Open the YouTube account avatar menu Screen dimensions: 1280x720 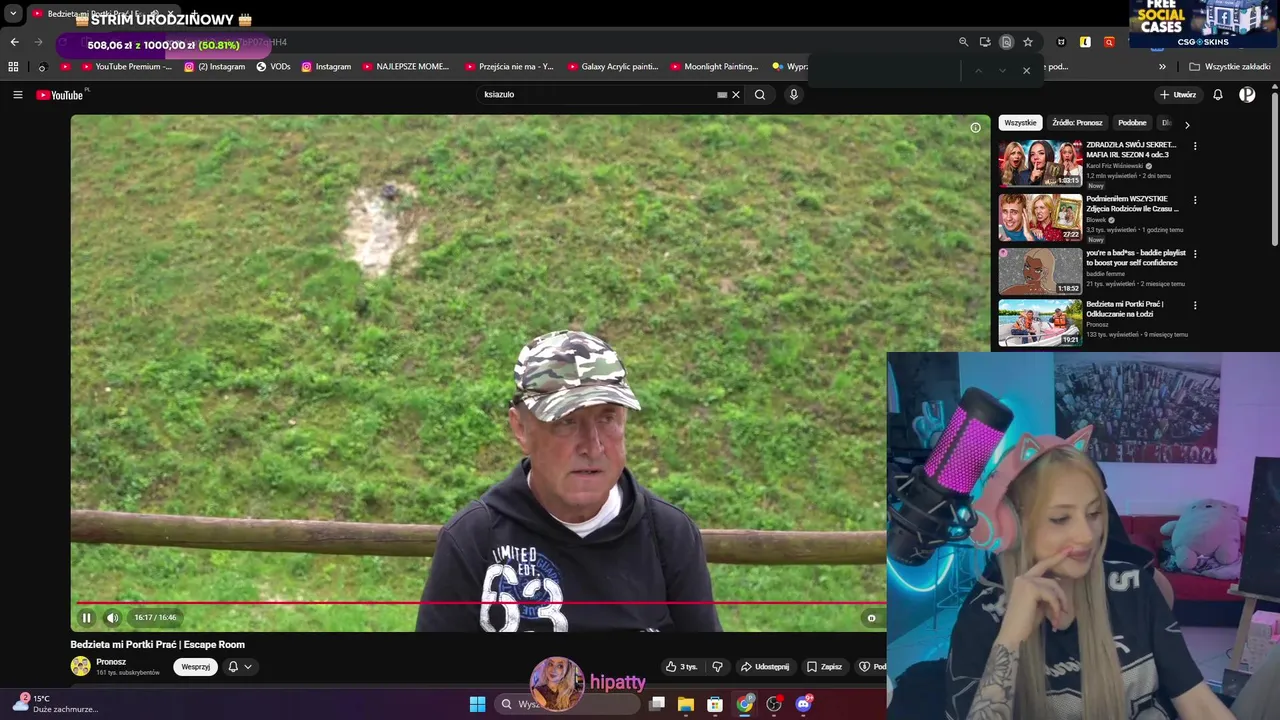point(1247,95)
